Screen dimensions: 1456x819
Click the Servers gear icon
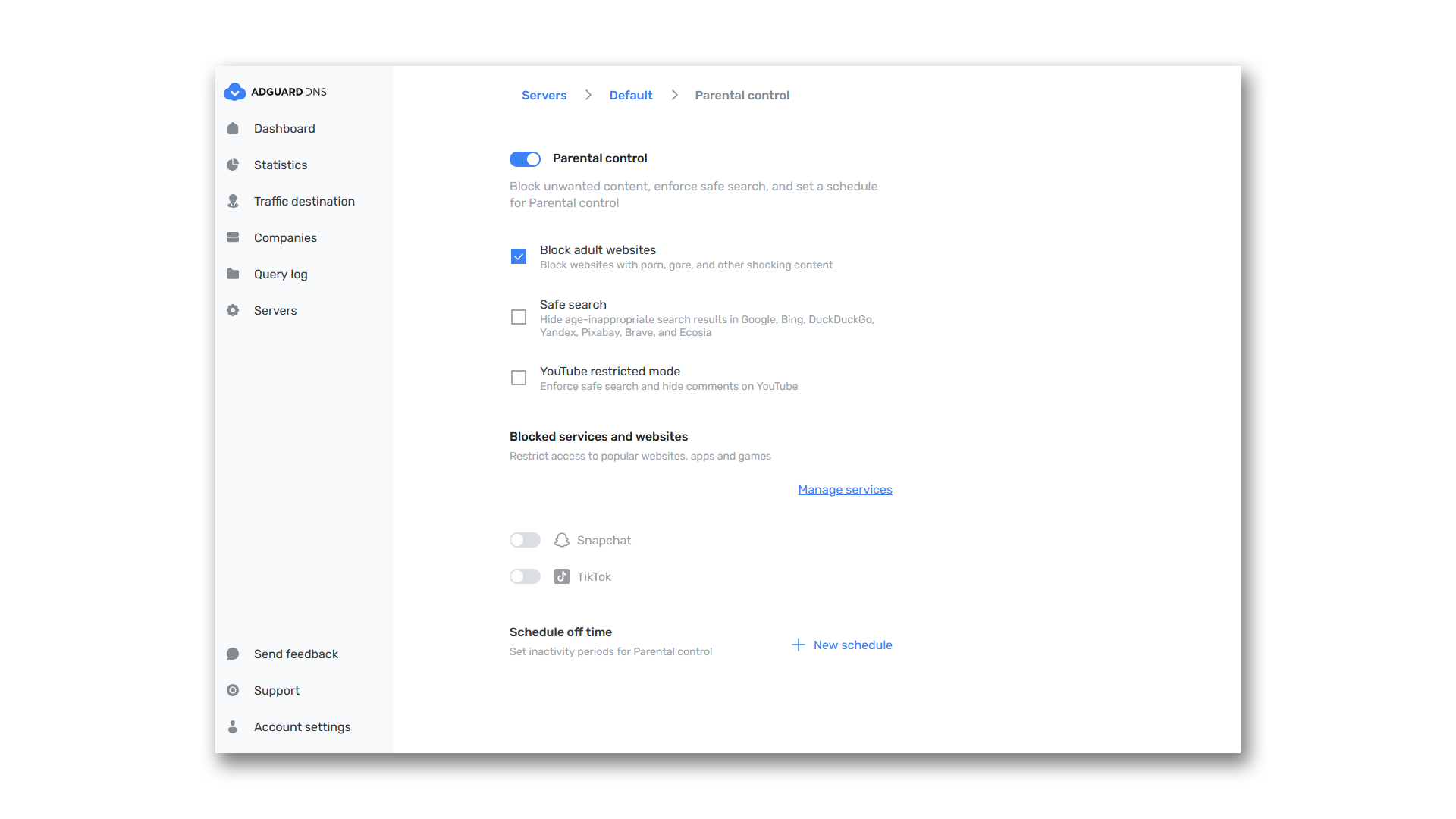(x=233, y=311)
